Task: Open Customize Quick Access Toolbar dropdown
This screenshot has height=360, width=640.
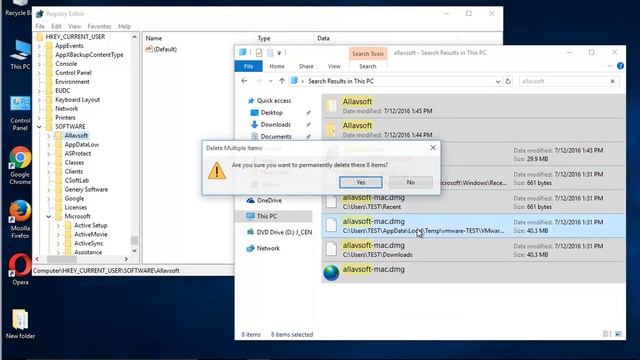Action: pos(279,53)
